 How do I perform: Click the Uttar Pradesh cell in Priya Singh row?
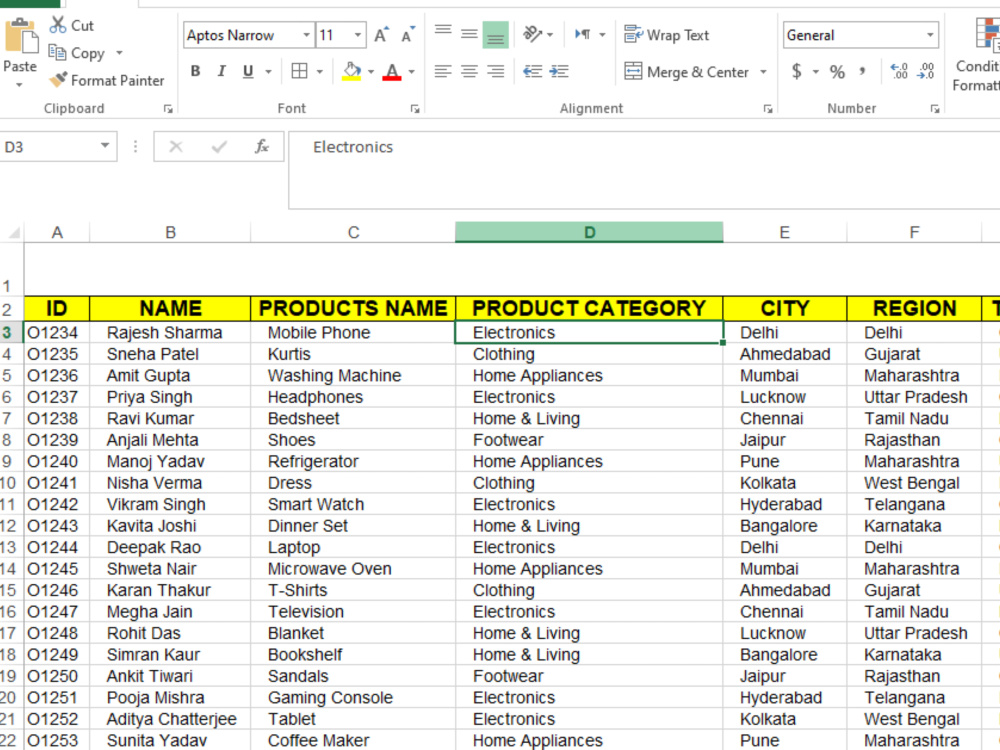coord(914,397)
